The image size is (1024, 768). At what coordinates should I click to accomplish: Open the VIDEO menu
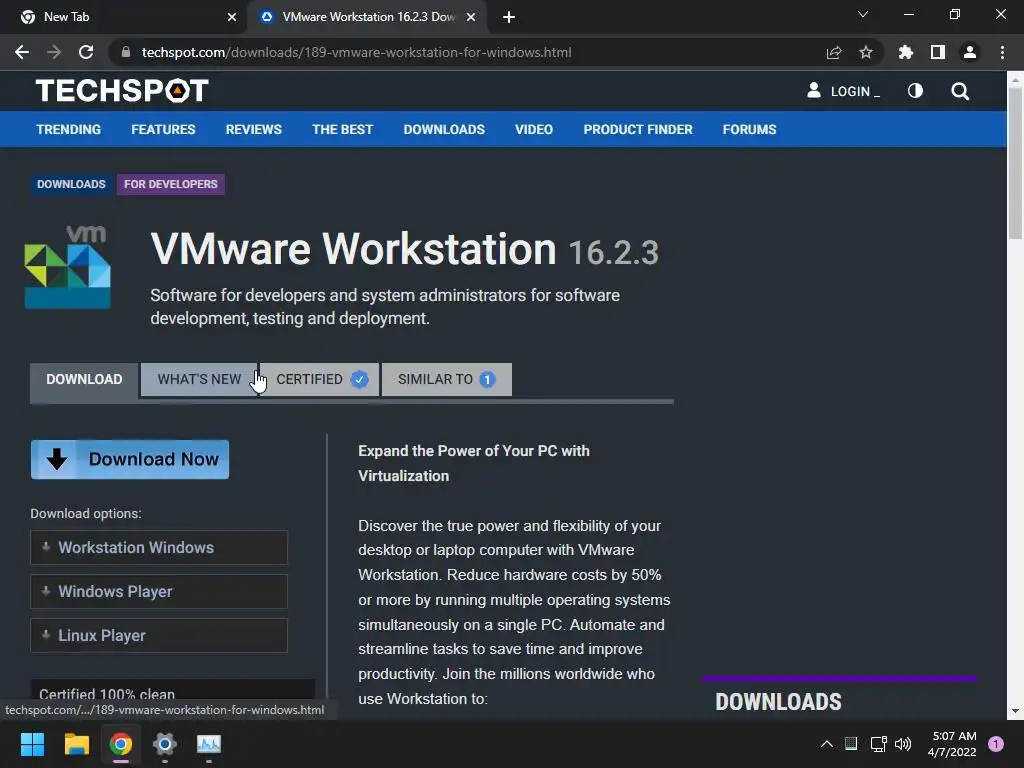[534, 129]
